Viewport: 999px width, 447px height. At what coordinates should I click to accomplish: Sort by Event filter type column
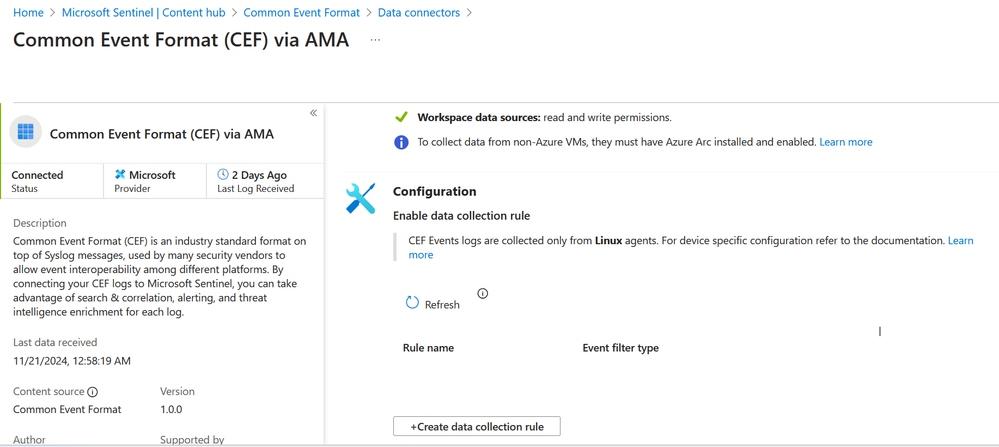pyautogui.click(x=620, y=348)
